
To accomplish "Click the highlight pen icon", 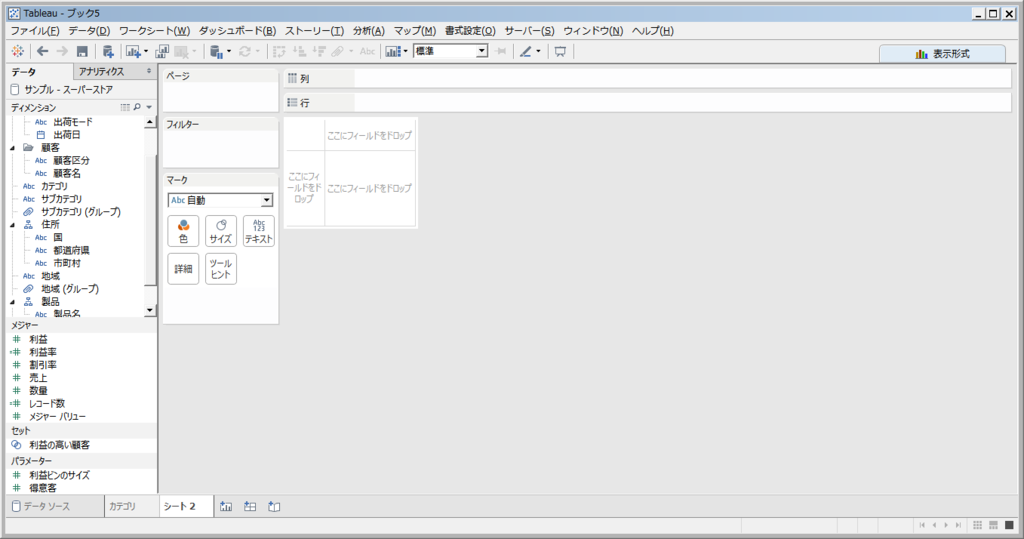I will 526,51.
